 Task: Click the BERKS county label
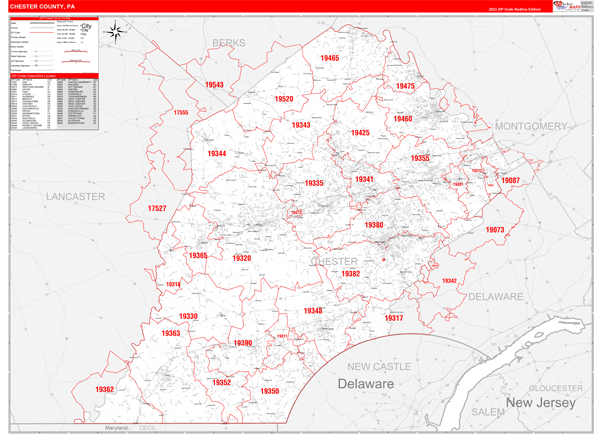229,43
